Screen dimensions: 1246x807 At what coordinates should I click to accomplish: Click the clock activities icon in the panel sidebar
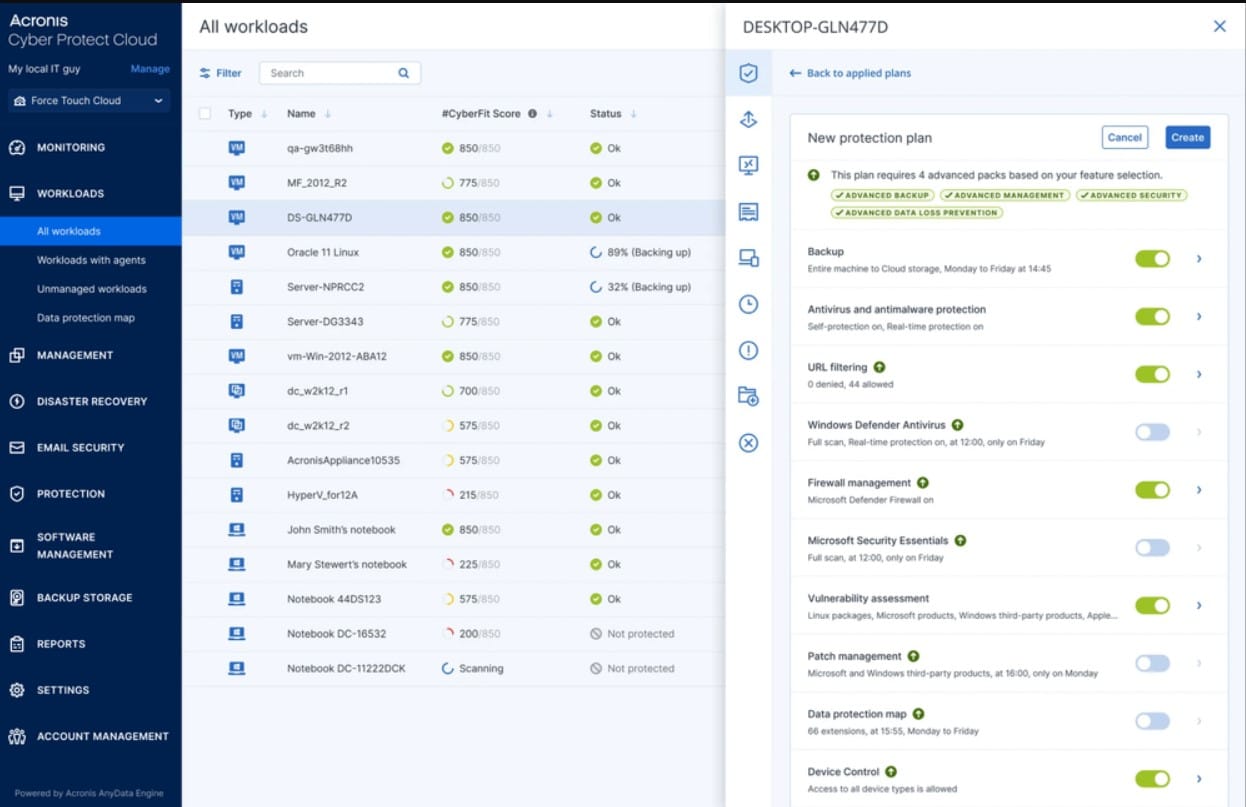(x=748, y=304)
